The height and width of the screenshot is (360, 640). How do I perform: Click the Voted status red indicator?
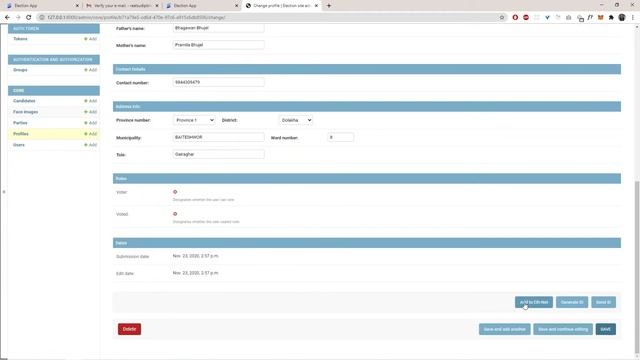175,214
